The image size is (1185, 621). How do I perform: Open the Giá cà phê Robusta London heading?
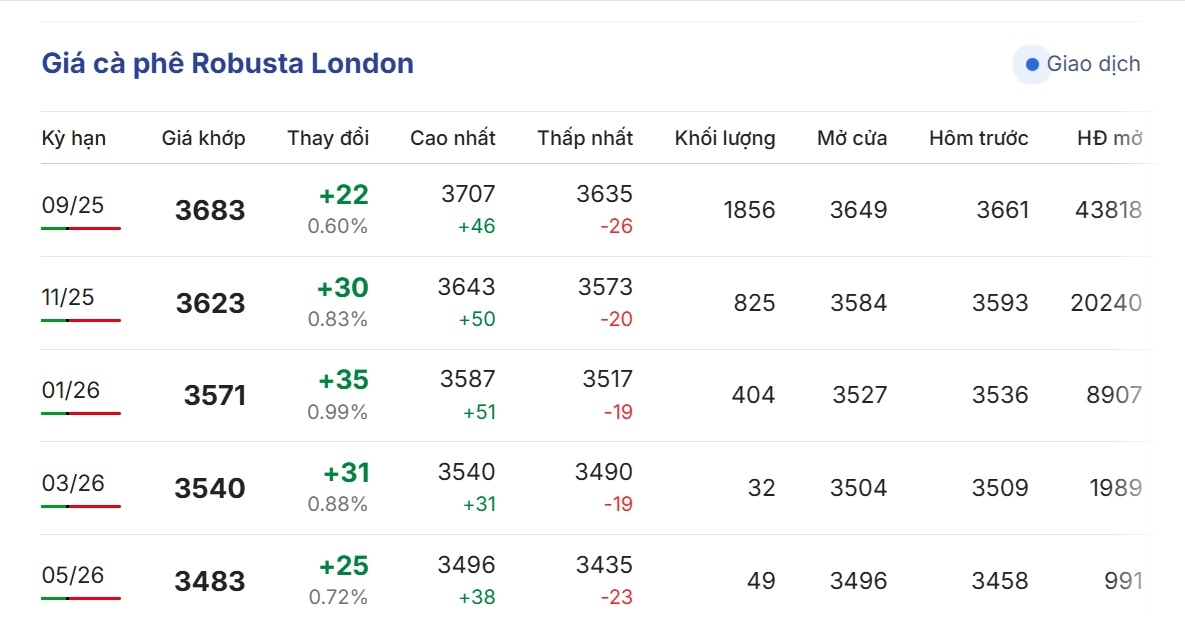(x=227, y=63)
